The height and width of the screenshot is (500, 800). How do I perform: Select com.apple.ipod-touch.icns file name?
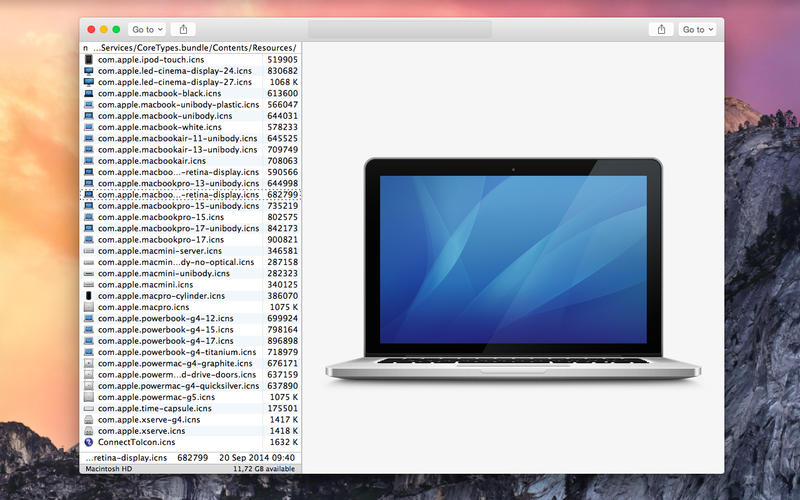click(151, 60)
